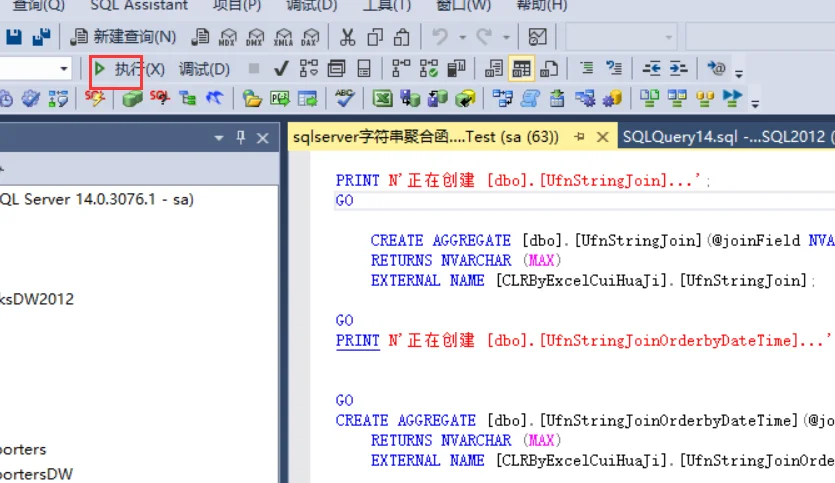Open the SQL editor toolbar overflow options

[x=739, y=73]
